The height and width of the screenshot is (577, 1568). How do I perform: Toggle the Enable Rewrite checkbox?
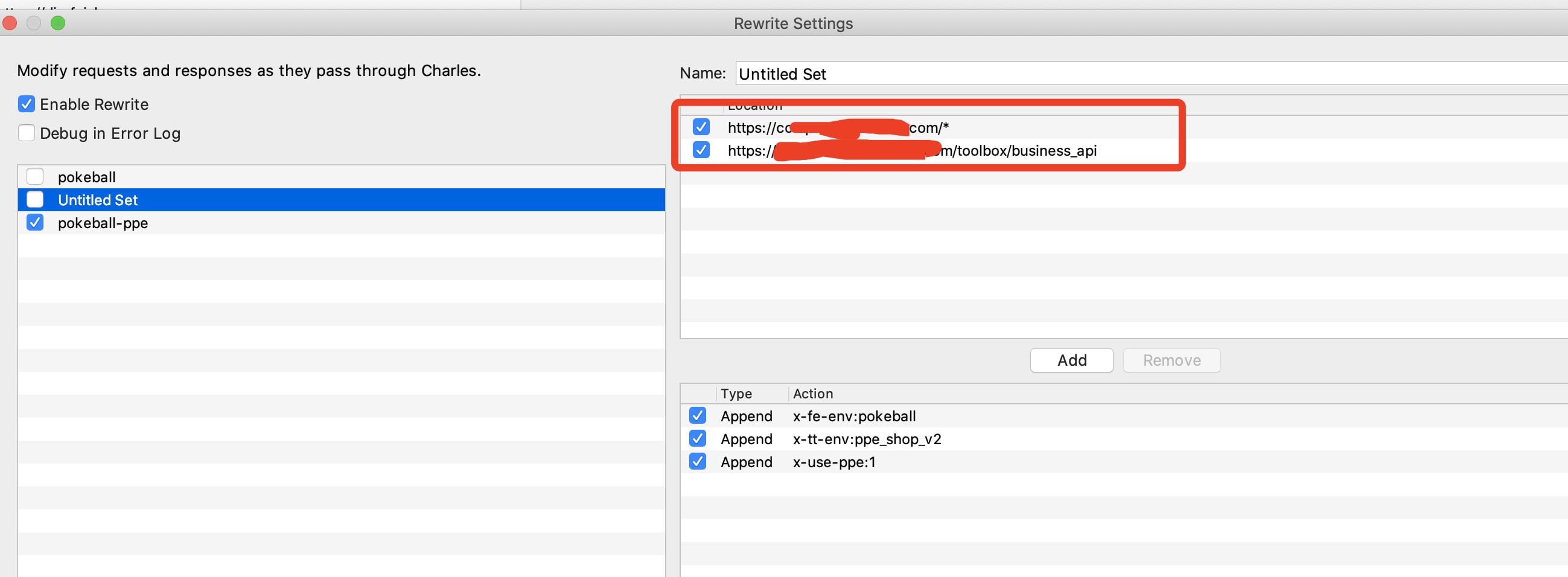pyautogui.click(x=26, y=104)
